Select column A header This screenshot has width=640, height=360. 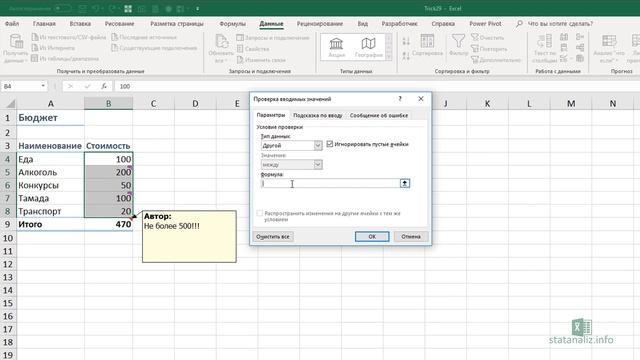(51, 104)
